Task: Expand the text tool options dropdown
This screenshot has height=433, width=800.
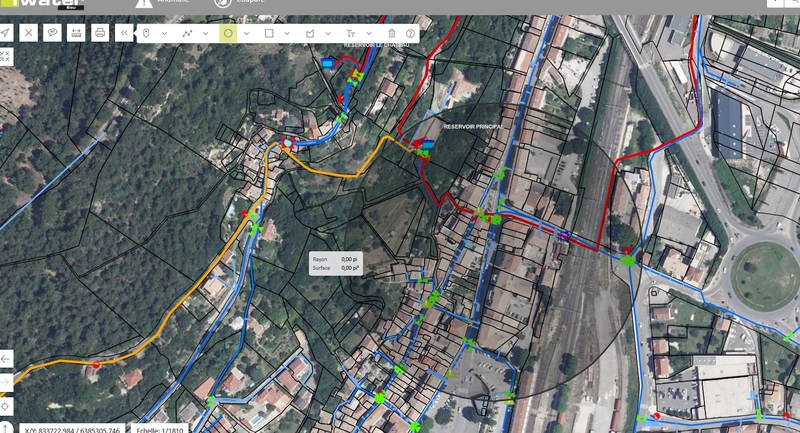Action: pos(369,33)
